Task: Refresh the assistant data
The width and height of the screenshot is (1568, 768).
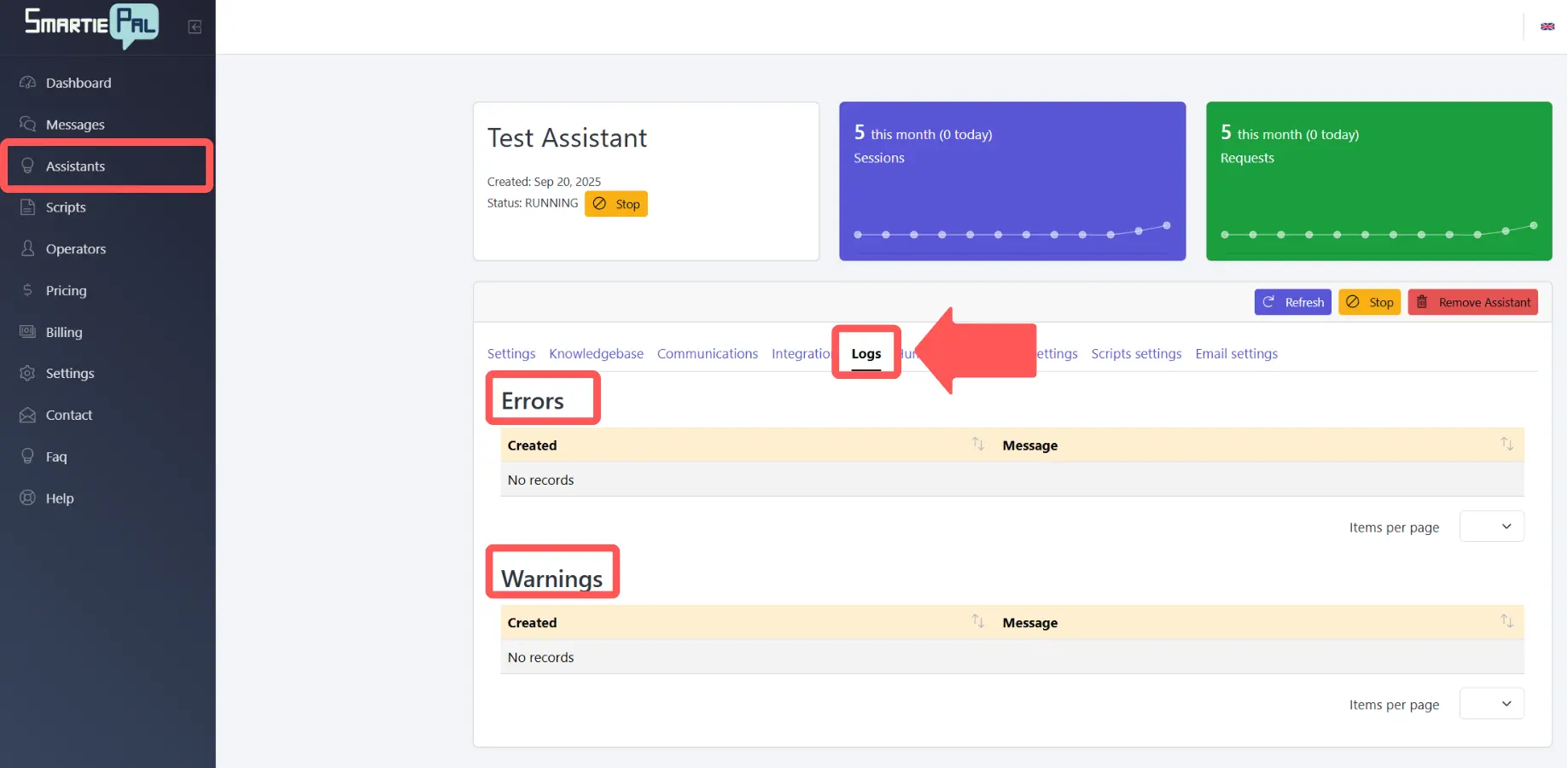Action: [1292, 301]
